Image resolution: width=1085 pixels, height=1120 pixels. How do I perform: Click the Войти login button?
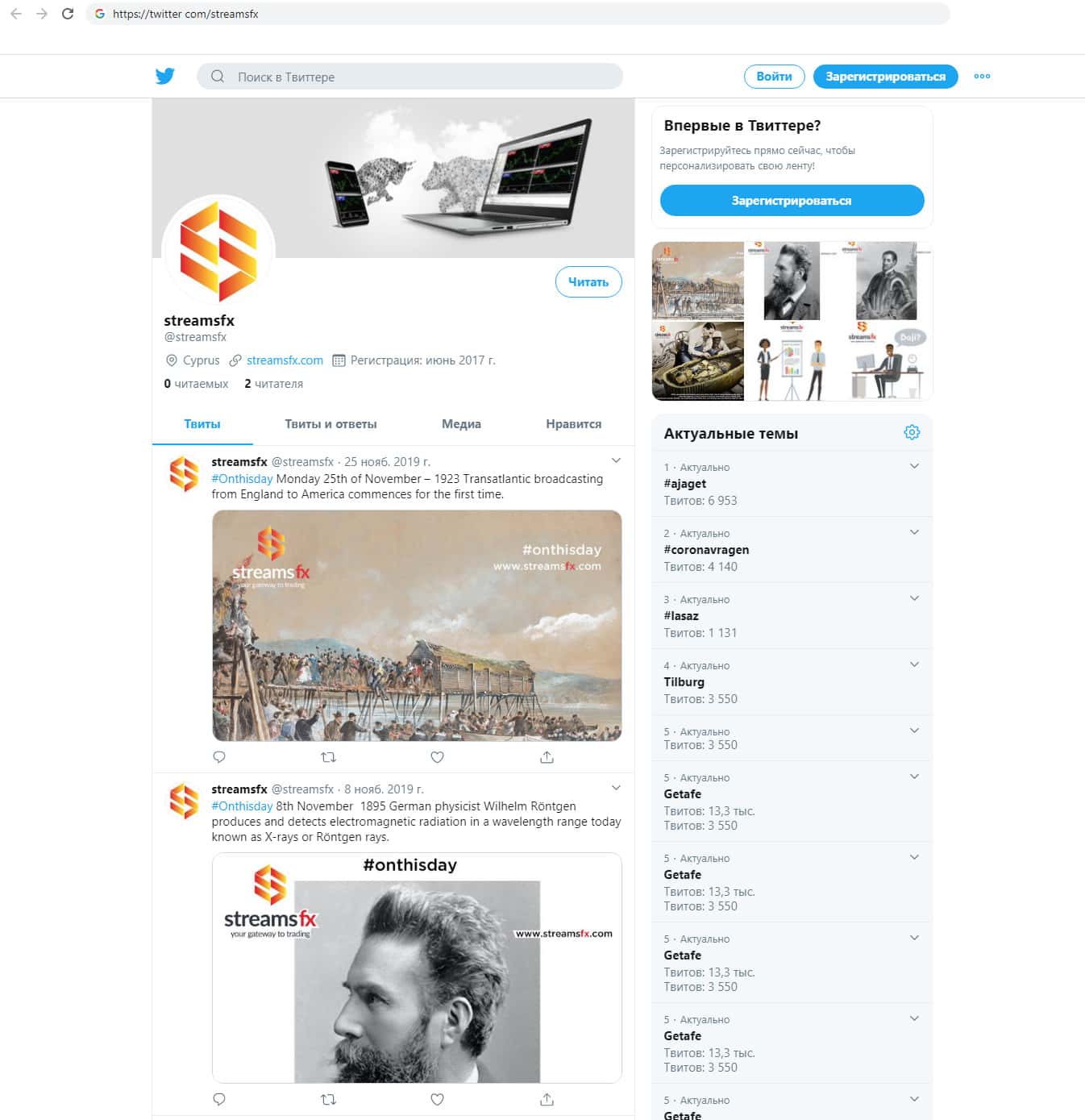click(774, 77)
